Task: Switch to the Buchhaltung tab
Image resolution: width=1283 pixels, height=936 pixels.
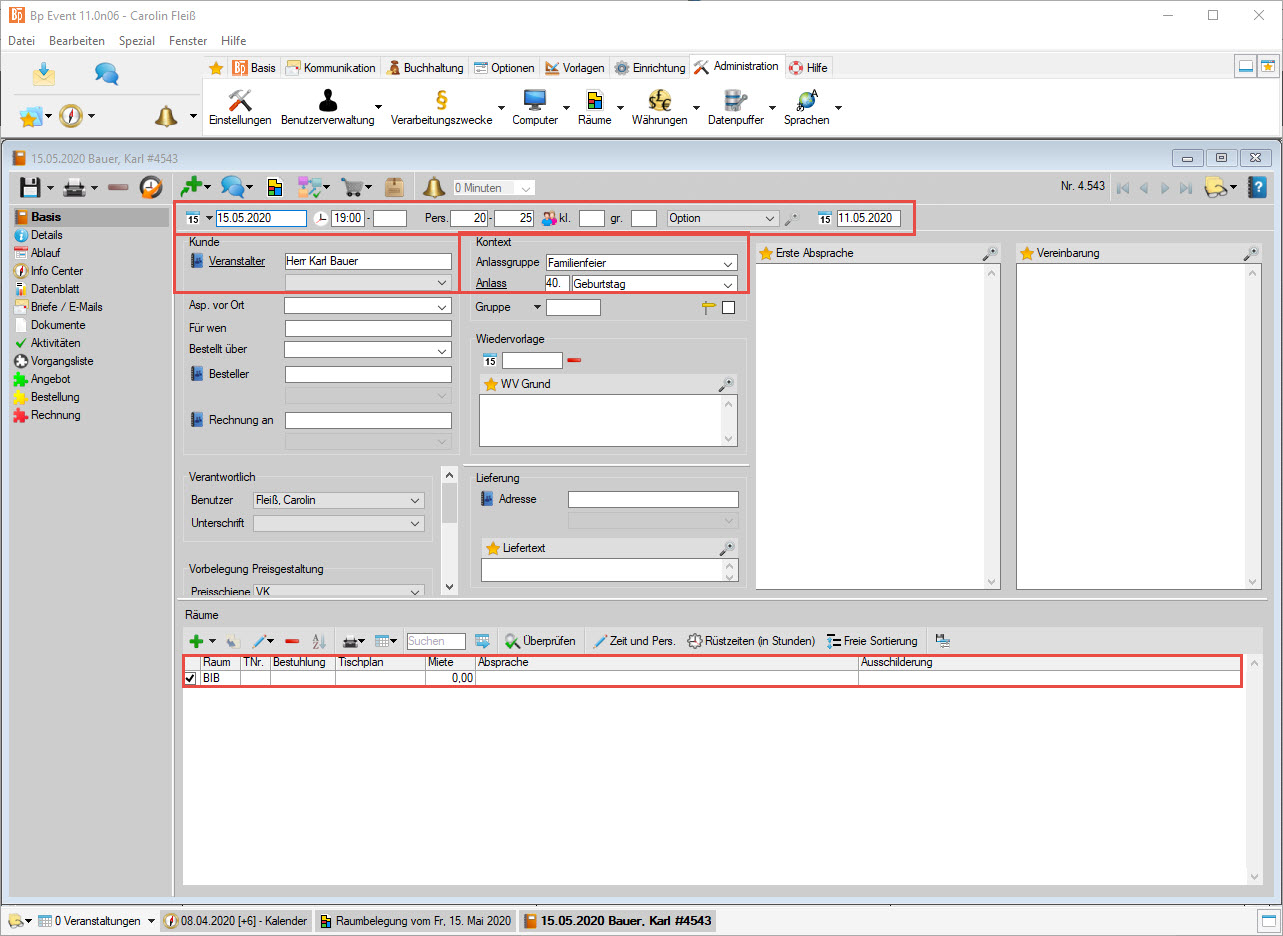Action: coord(425,68)
